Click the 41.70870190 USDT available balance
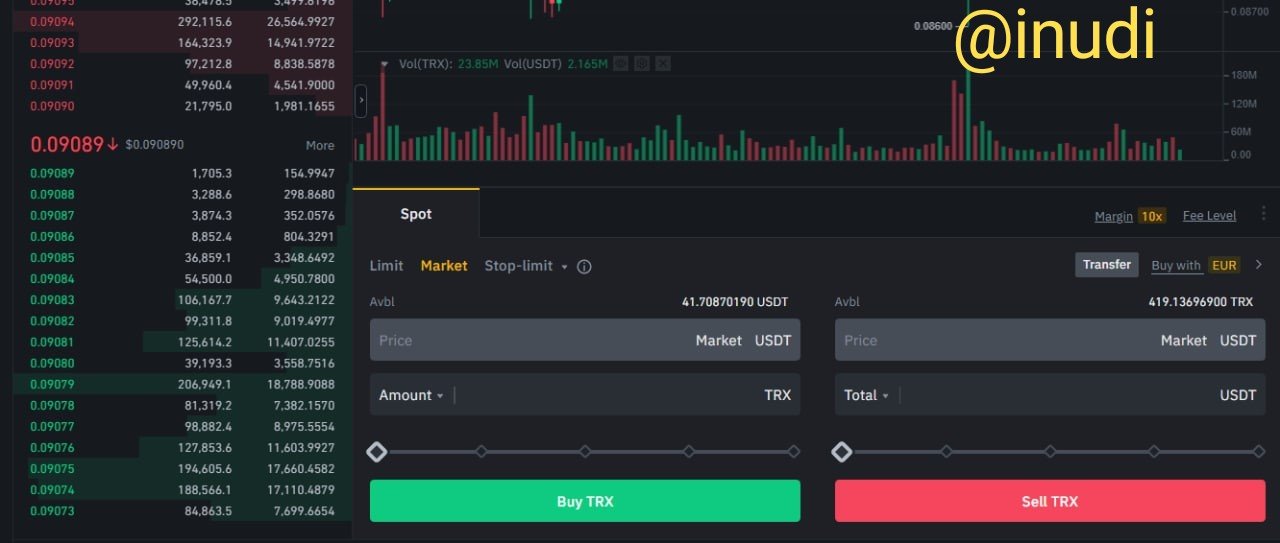Screen dimensions: 1280x543 735,301
